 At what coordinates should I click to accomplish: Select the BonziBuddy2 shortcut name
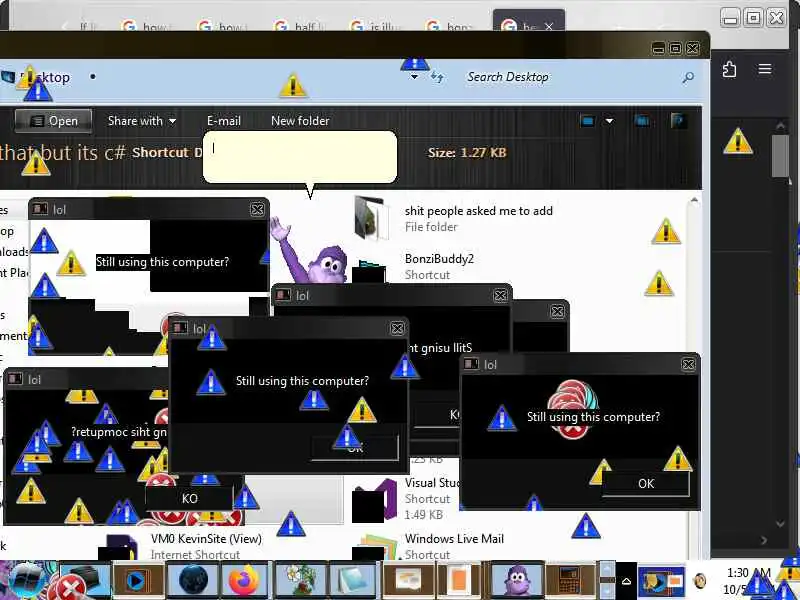click(x=439, y=259)
